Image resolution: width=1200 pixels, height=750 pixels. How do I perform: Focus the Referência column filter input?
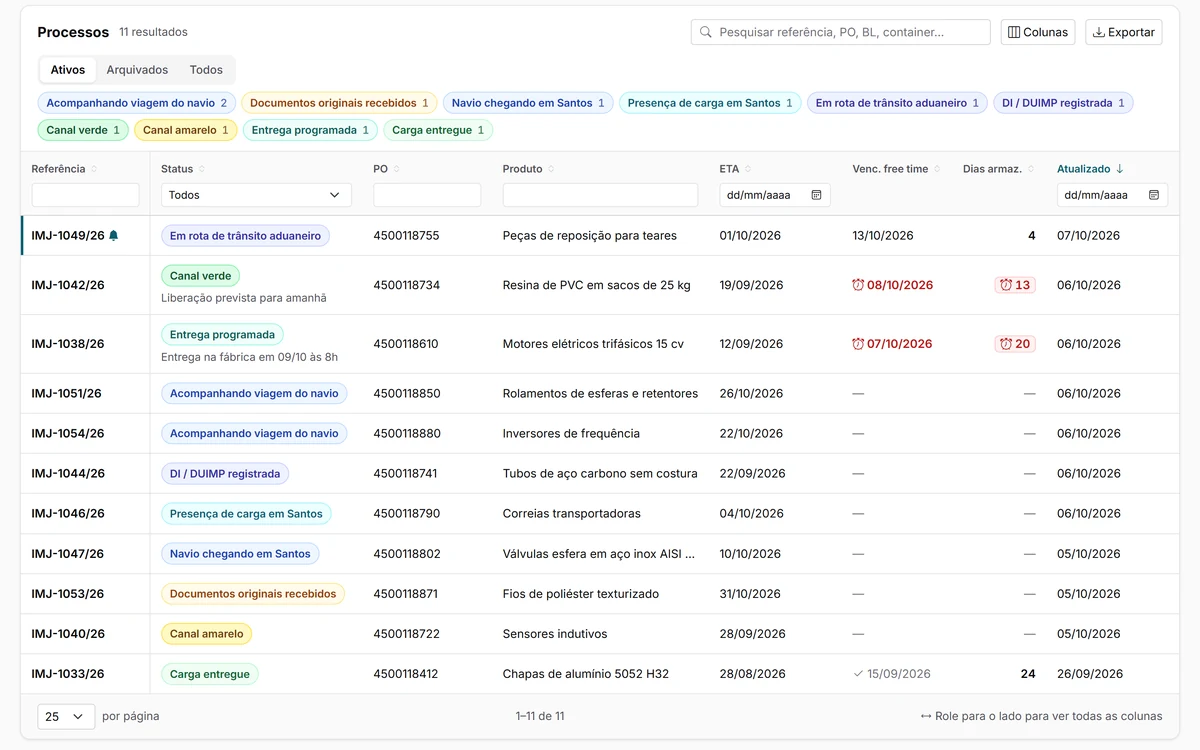point(85,195)
